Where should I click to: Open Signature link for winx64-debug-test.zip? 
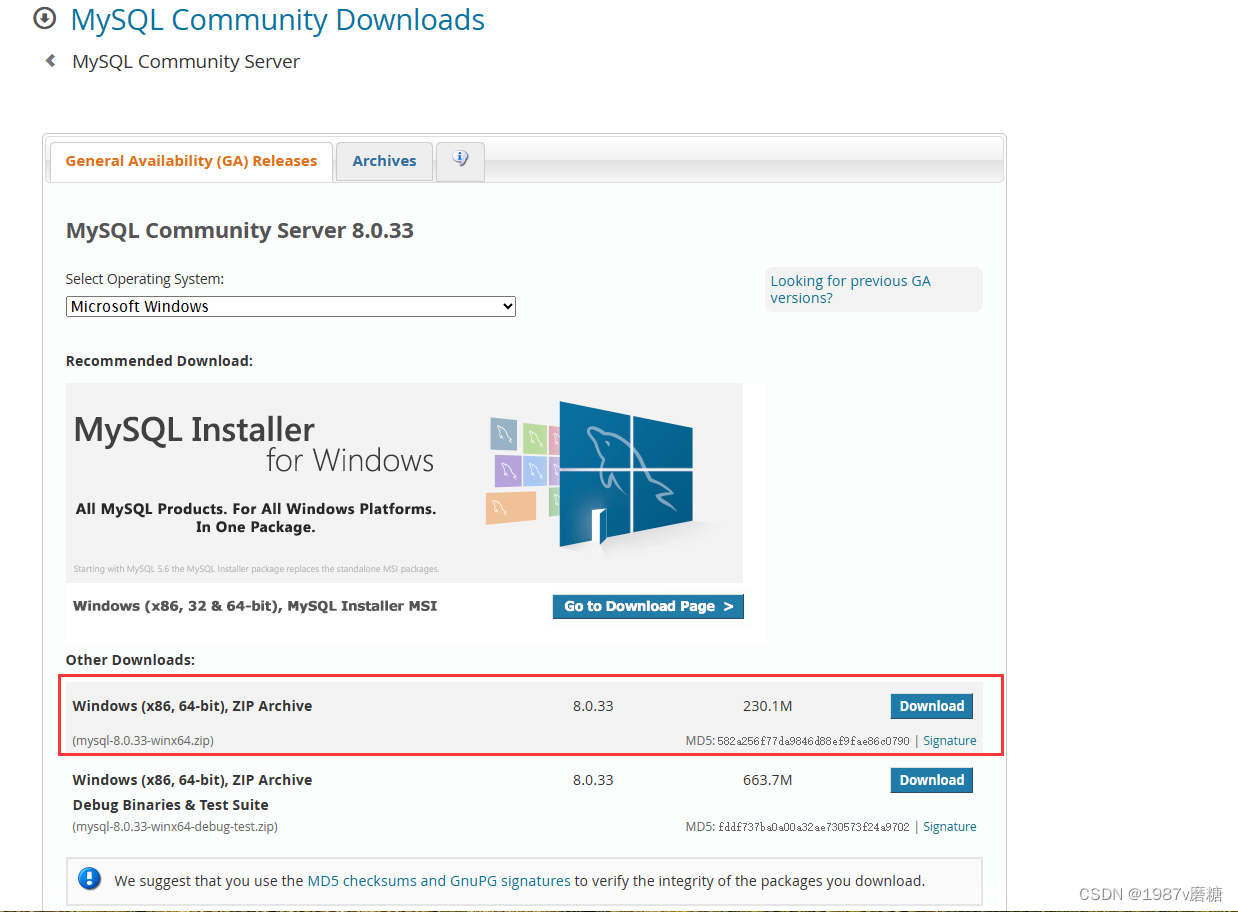949,827
